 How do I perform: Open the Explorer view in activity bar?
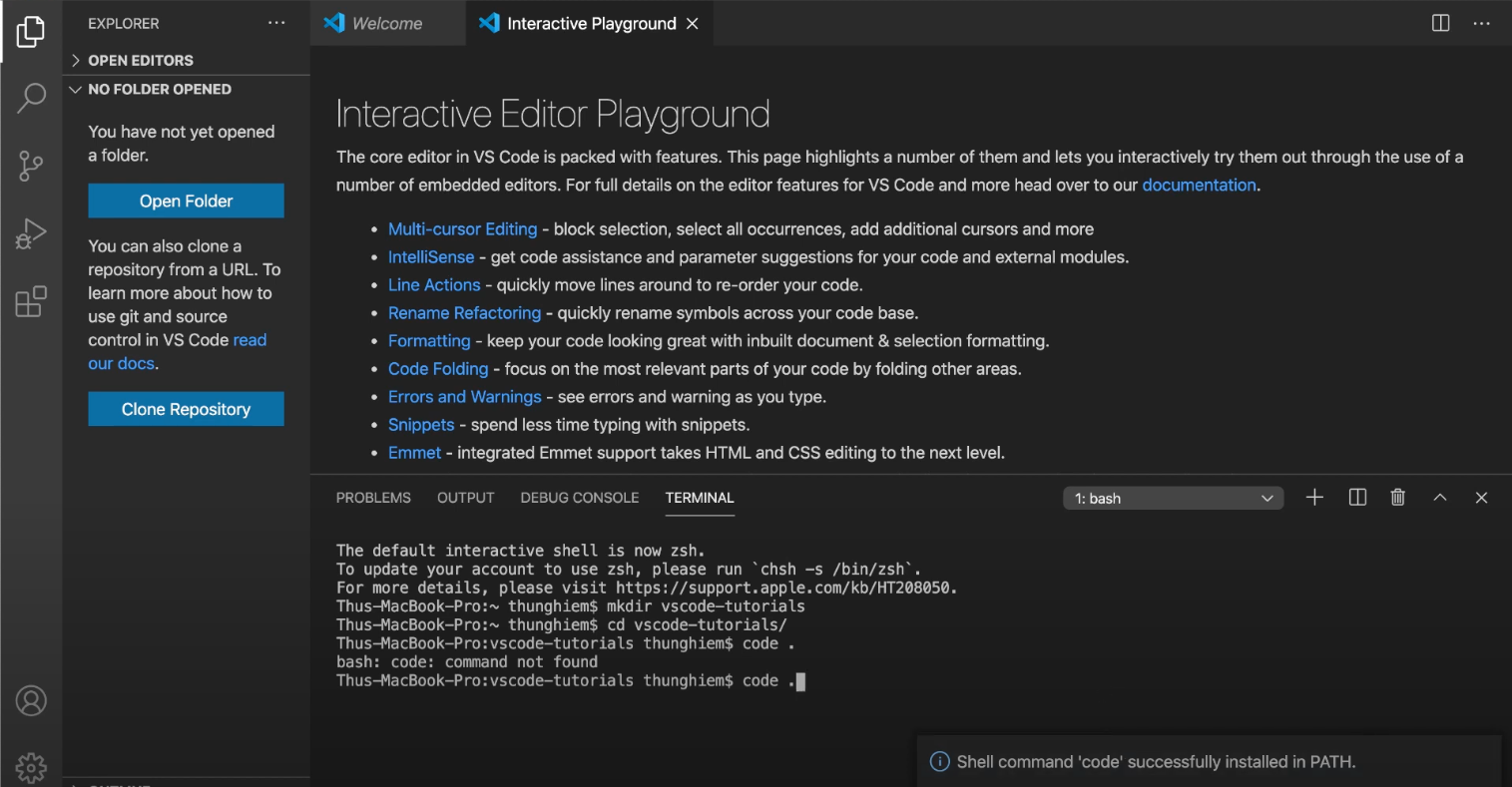[x=31, y=32]
